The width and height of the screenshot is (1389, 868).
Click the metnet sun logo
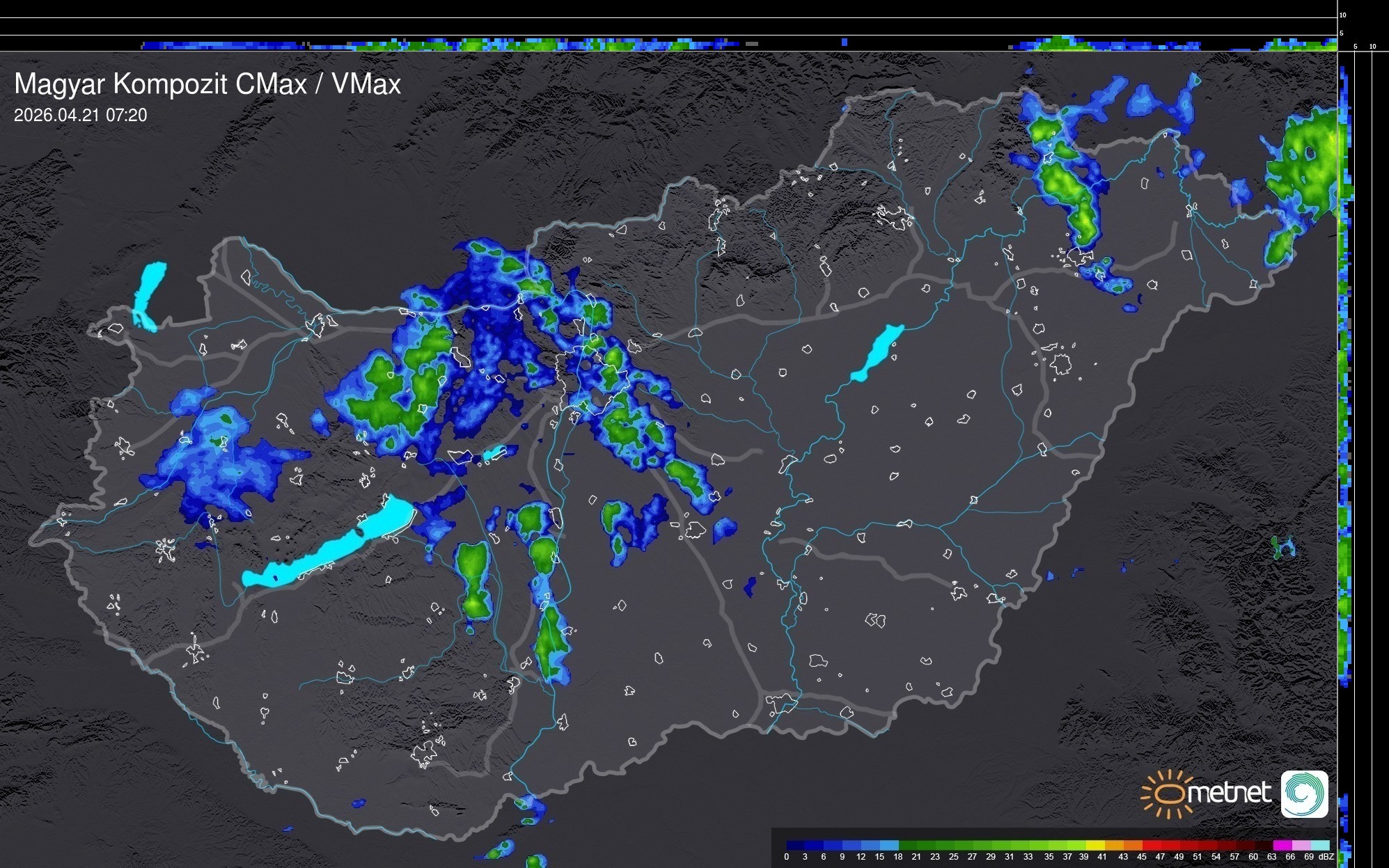point(1168,794)
